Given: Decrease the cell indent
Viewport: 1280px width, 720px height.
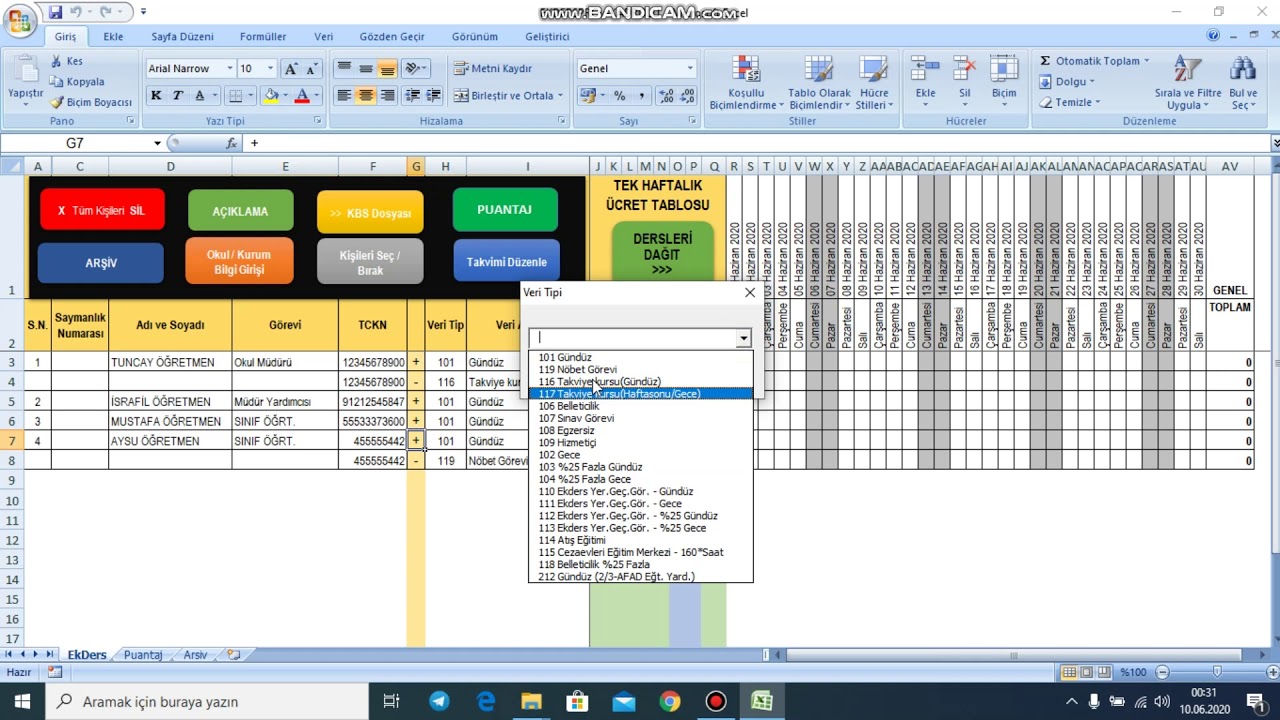Looking at the screenshot, I should (412, 96).
